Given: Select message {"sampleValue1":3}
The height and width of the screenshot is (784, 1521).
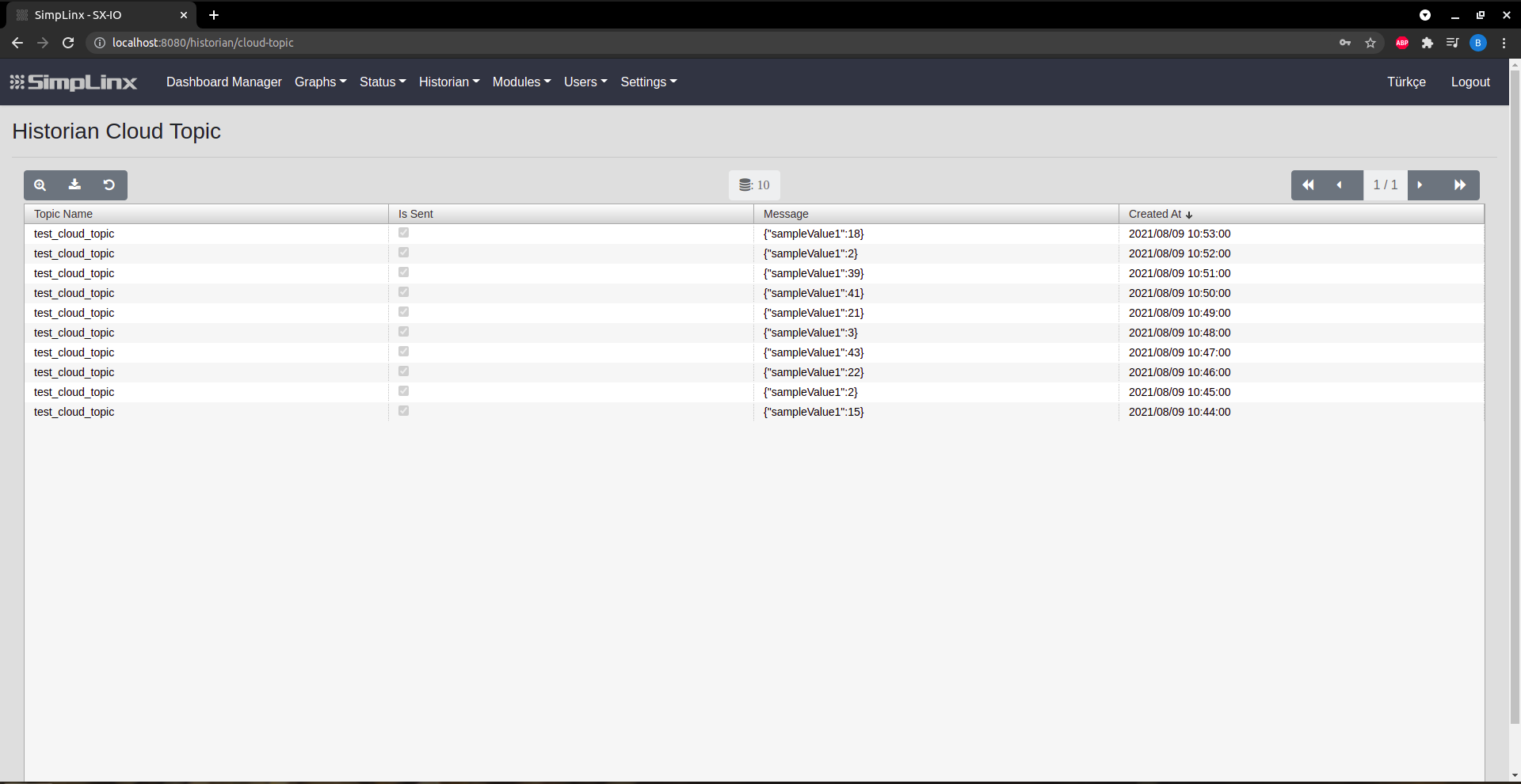Looking at the screenshot, I should (810, 333).
